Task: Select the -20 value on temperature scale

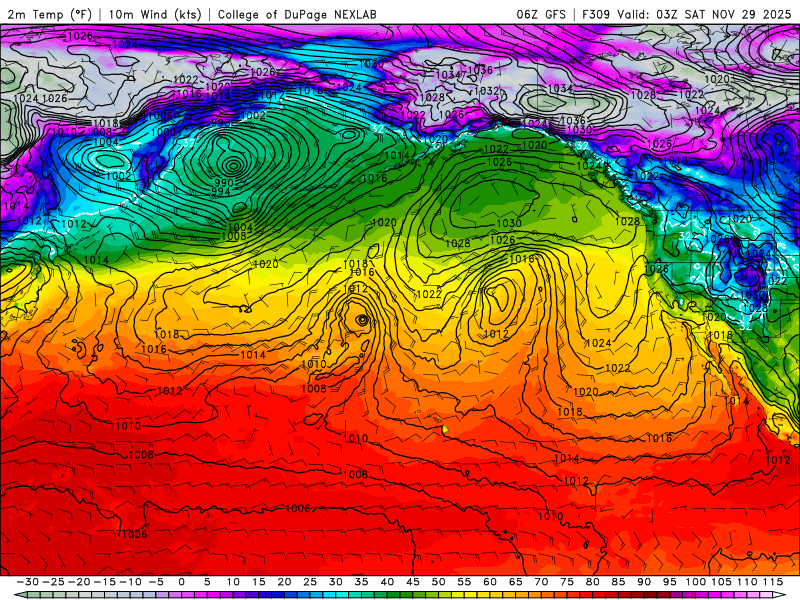Action: pos(79,582)
